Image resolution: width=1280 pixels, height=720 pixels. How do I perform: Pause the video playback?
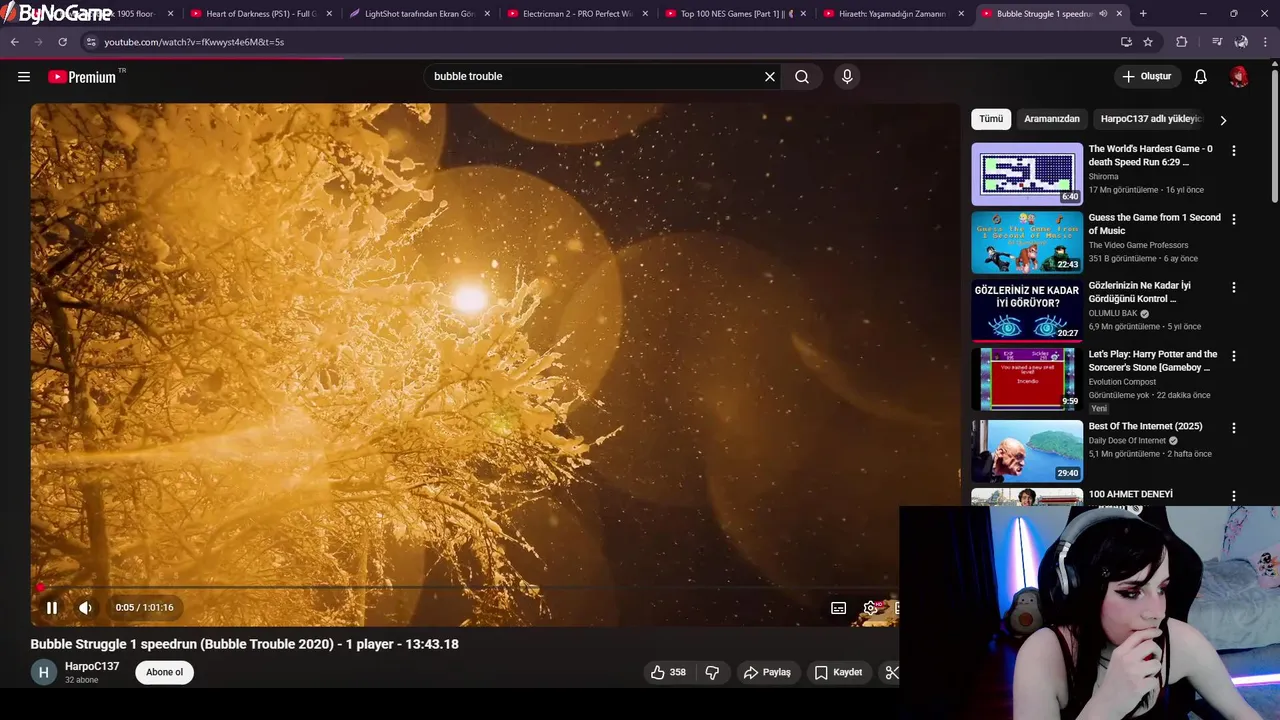point(52,607)
